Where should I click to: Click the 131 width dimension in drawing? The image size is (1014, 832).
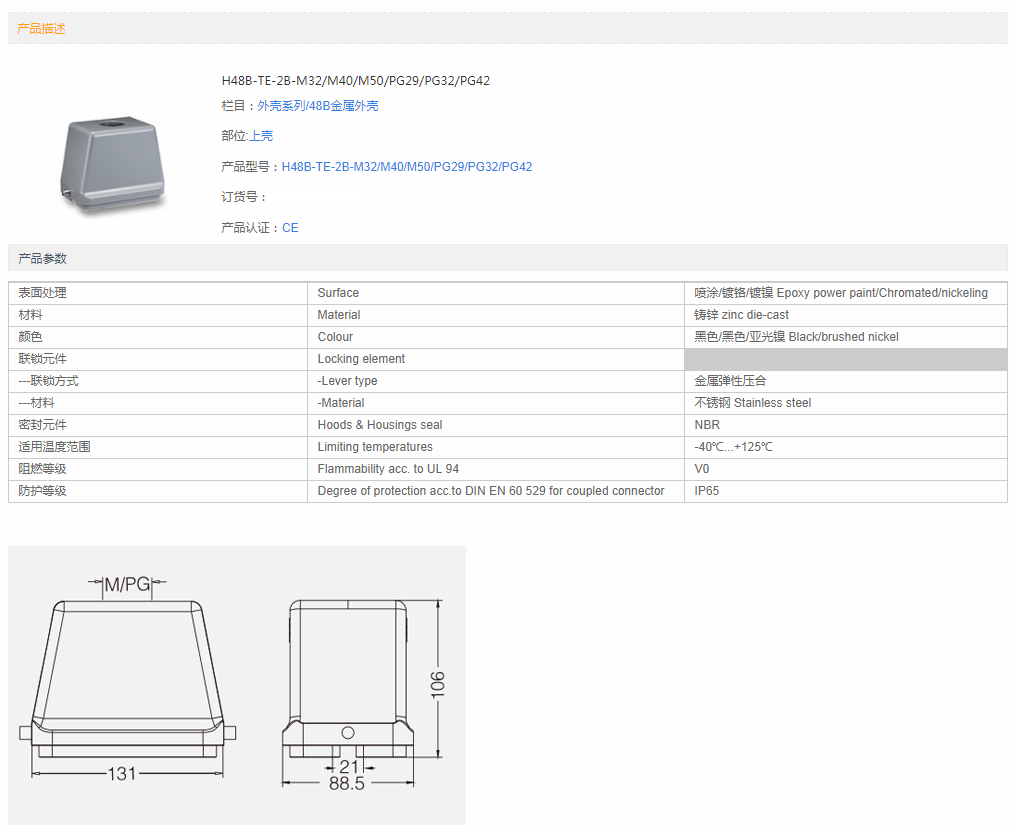point(122,773)
